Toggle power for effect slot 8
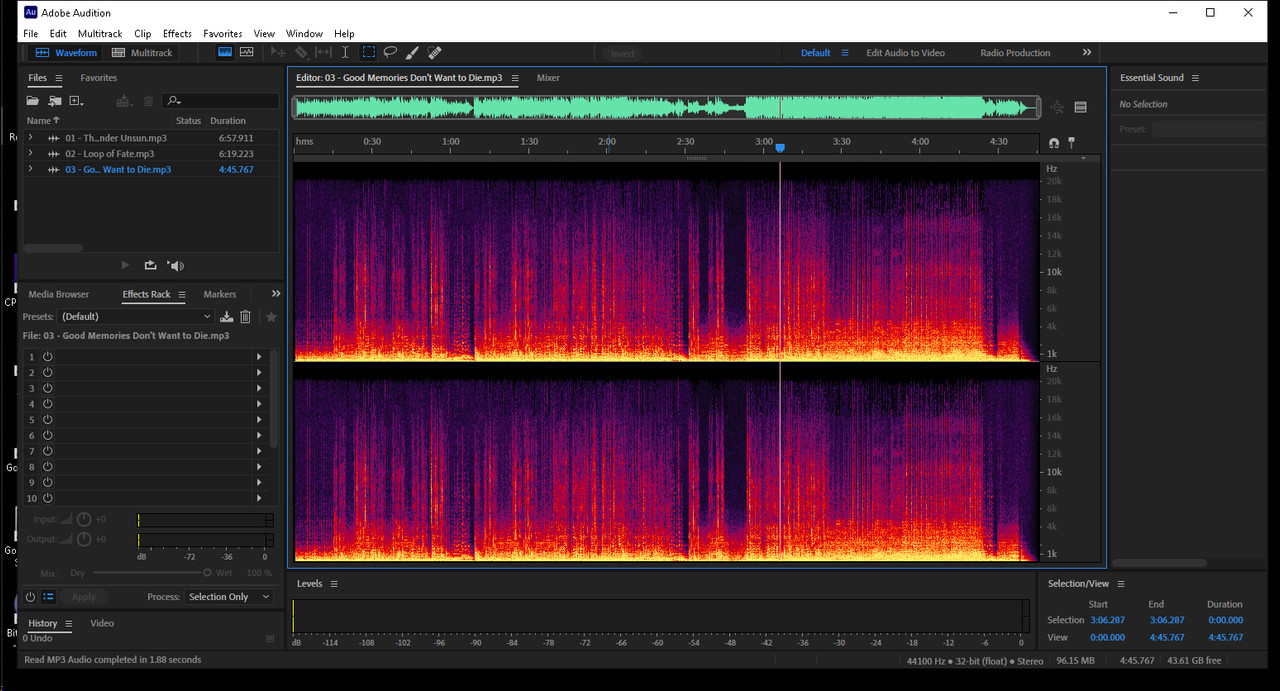This screenshot has height=691, width=1280. (x=47, y=467)
